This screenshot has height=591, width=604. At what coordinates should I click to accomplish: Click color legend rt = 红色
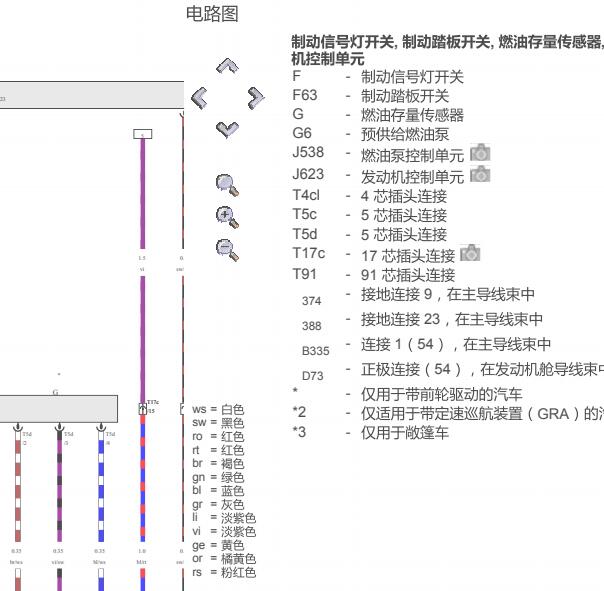coord(218,450)
